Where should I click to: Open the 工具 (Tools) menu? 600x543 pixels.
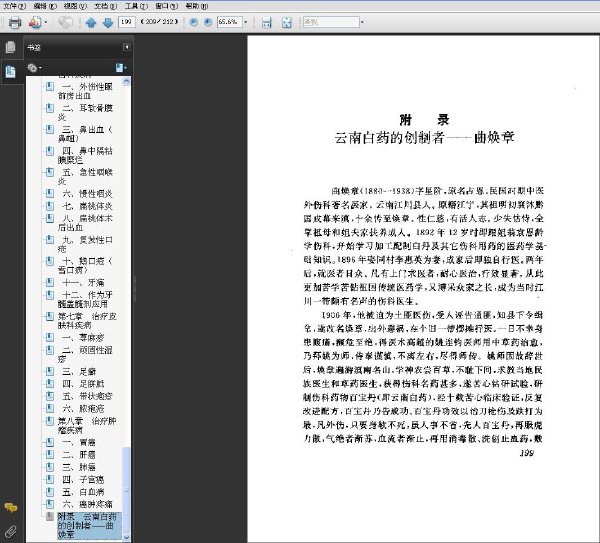(136, 6)
